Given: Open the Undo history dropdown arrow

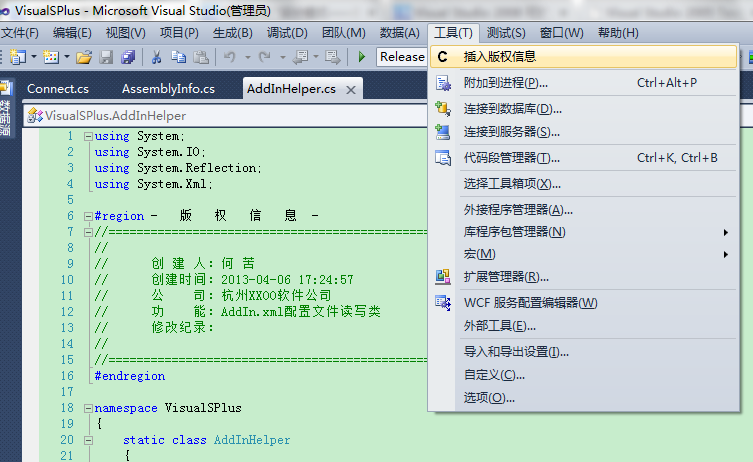Looking at the screenshot, I should tap(248, 58).
